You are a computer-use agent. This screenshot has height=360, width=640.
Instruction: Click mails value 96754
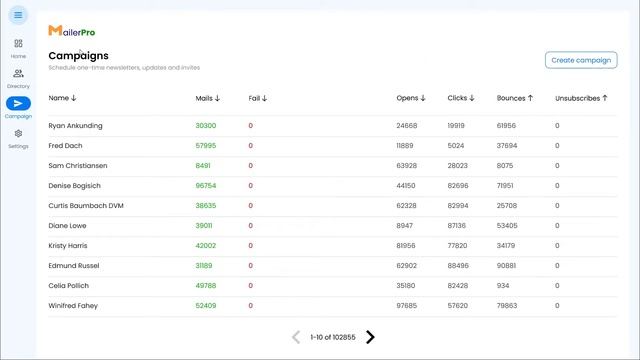206,186
